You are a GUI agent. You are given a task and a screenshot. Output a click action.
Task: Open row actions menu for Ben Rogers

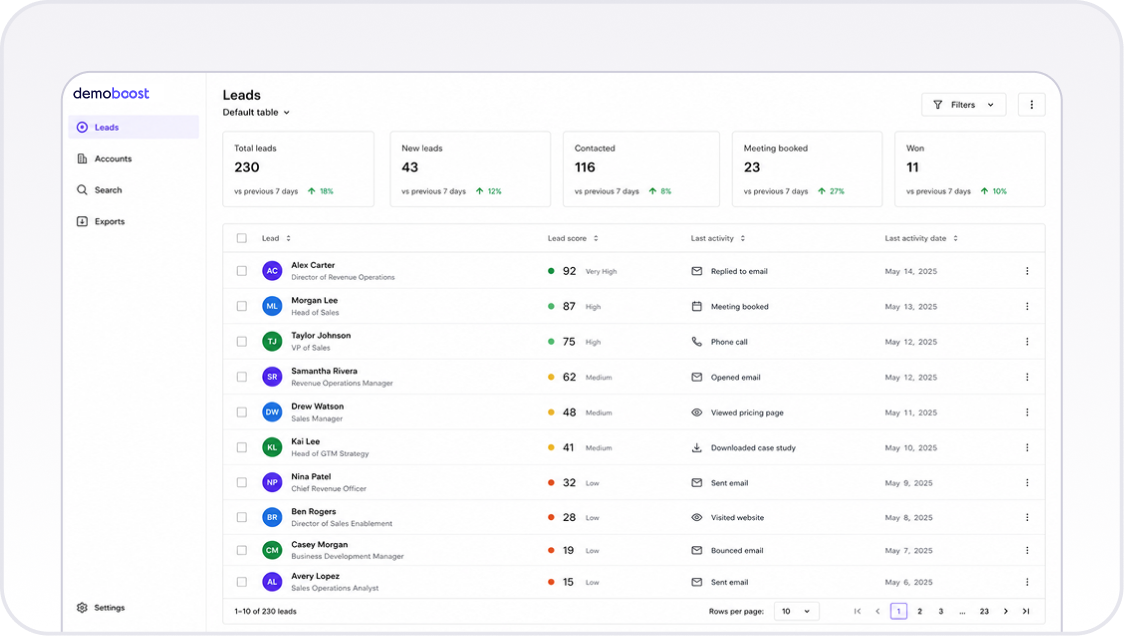tap(1027, 517)
